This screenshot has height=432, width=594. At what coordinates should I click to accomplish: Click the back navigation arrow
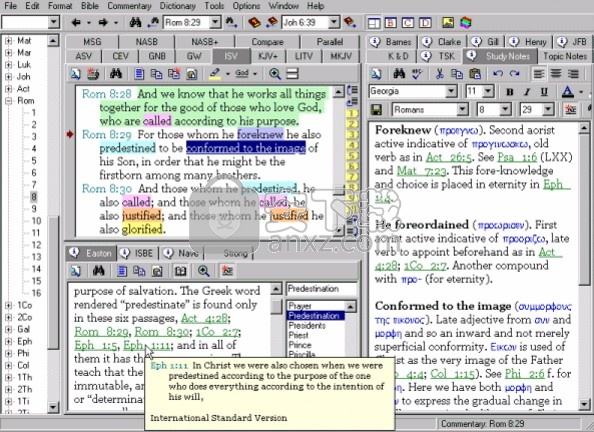[76, 22]
